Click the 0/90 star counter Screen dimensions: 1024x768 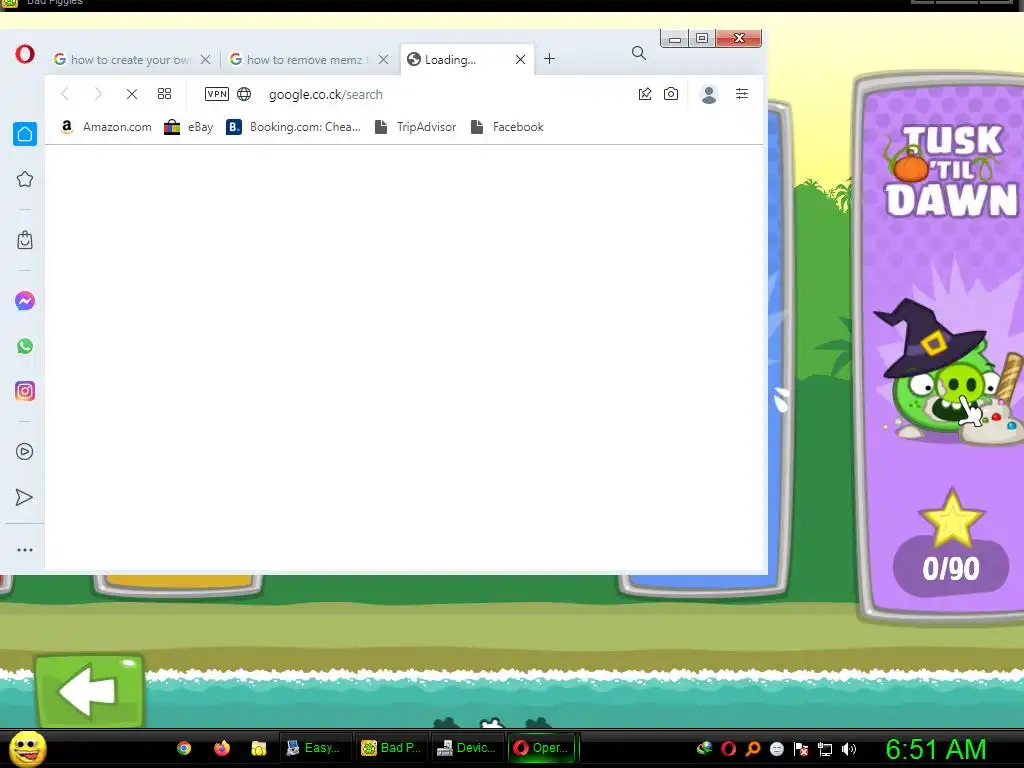[x=951, y=569]
